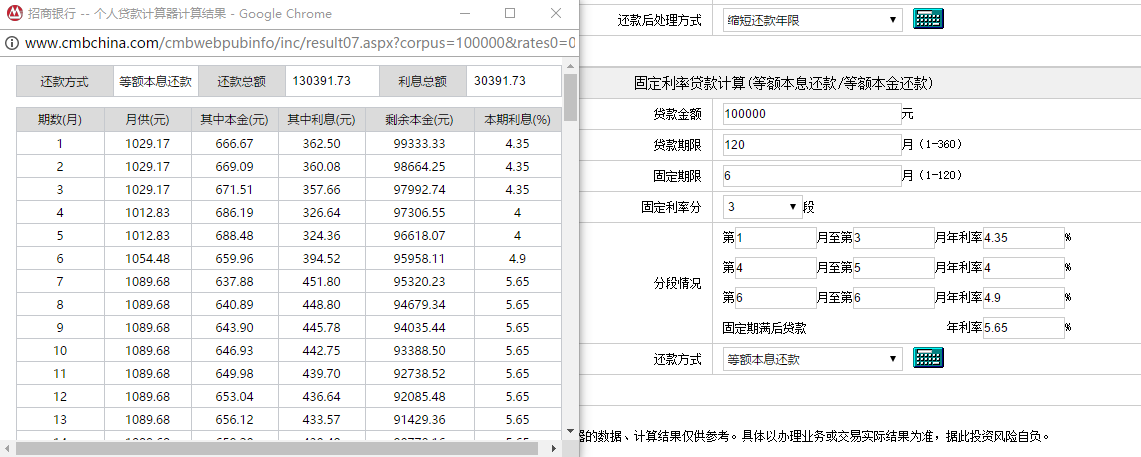Click the address bar URL text
The height and width of the screenshot is (457, 1141).
pos(300,42)
